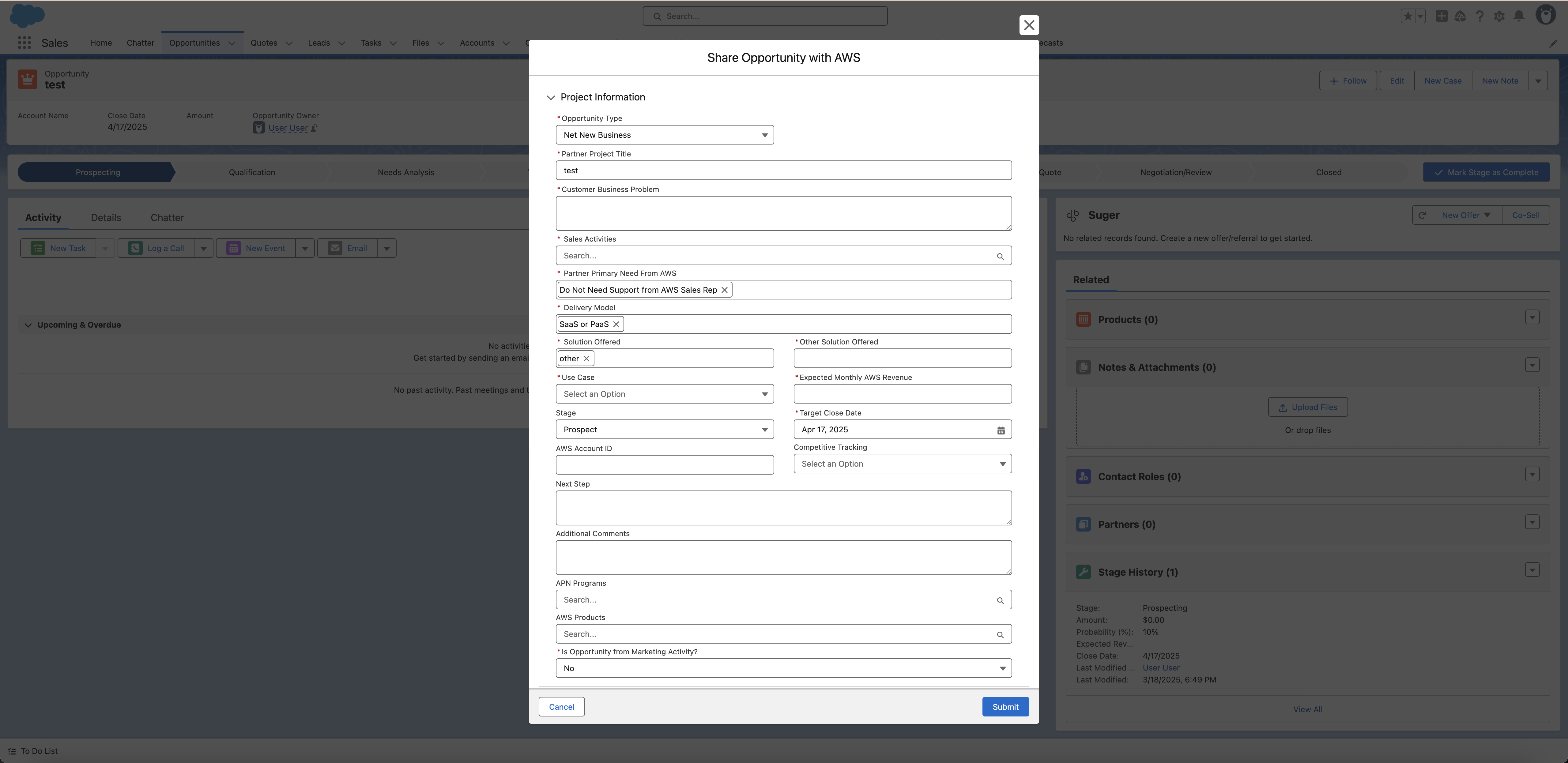Open the notifications bell icon

coord(1519,16)
